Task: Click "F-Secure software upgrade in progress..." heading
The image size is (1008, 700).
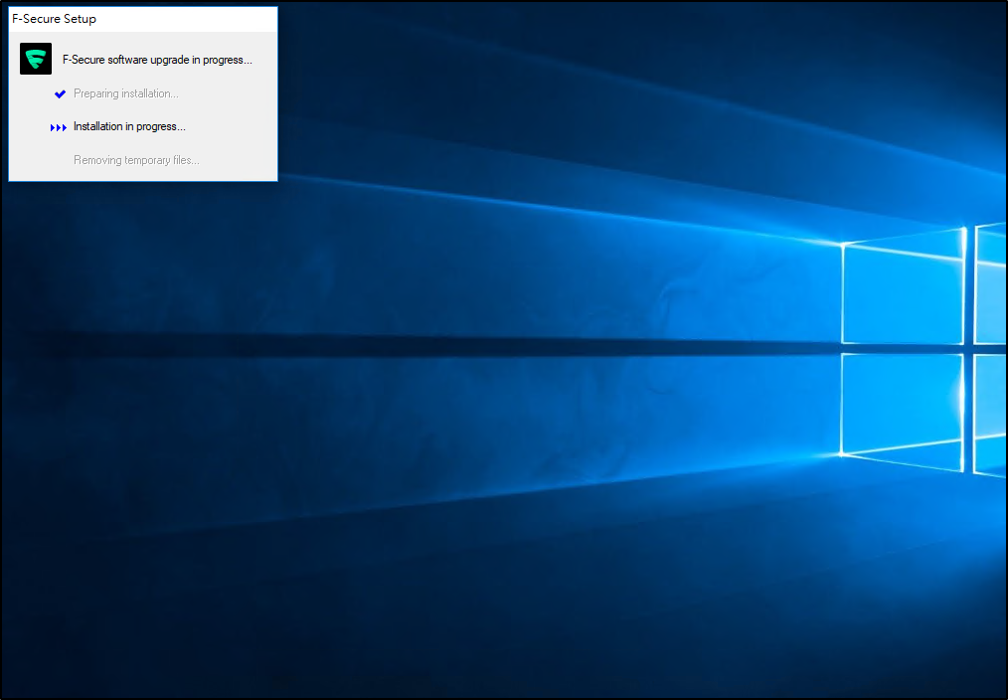Action: pyautogui.click(x=157, y=60)
